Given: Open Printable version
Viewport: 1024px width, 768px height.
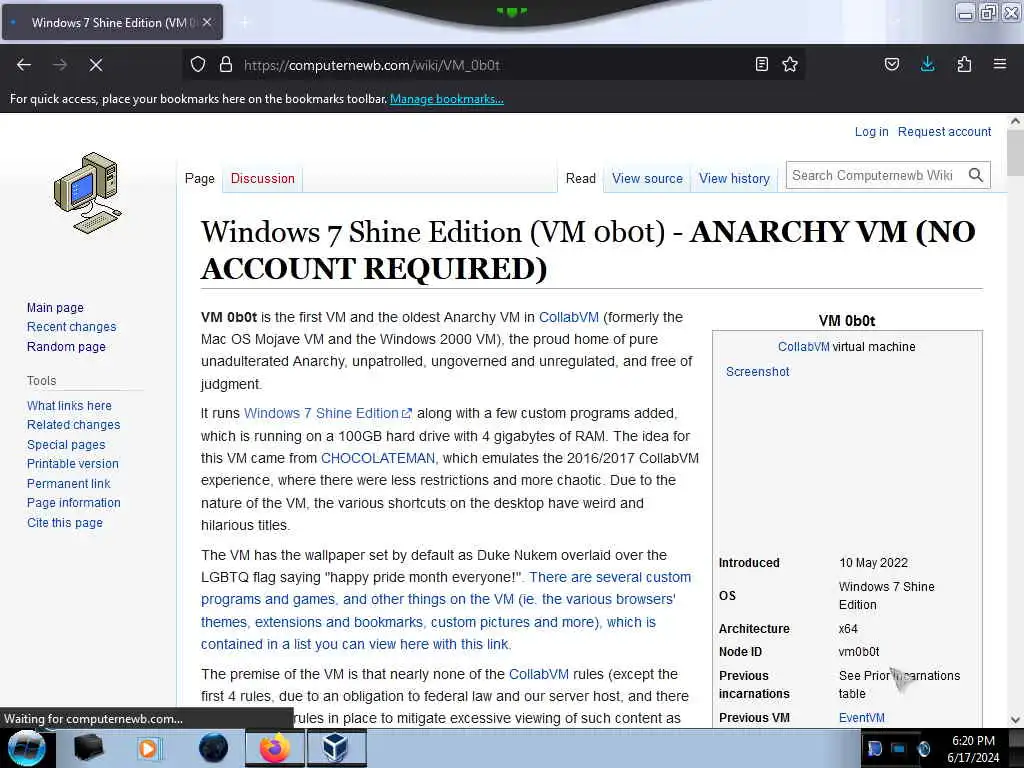Looking at the screenshot, I should 73,464.
